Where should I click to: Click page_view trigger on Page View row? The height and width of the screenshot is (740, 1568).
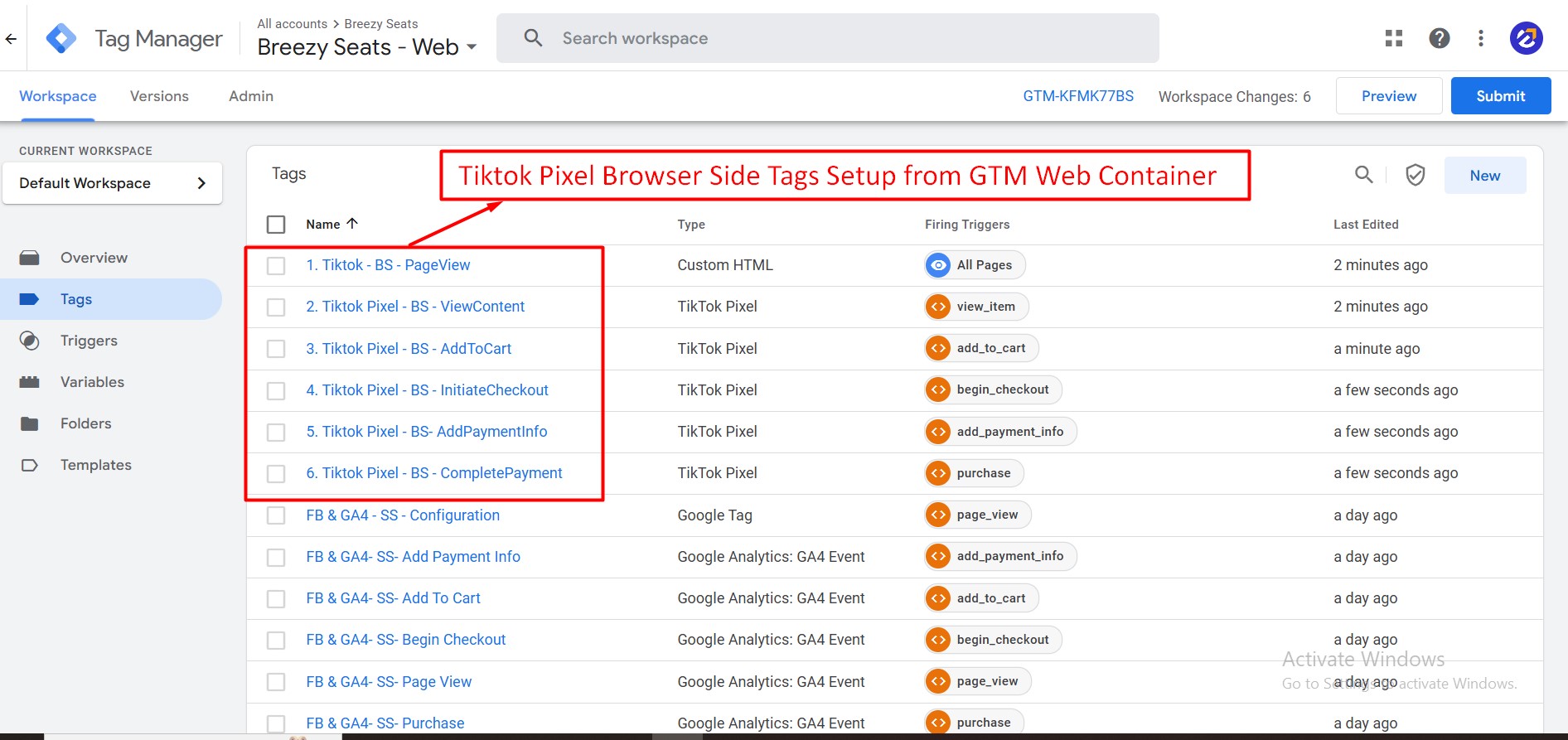click(x=978, y=681)
